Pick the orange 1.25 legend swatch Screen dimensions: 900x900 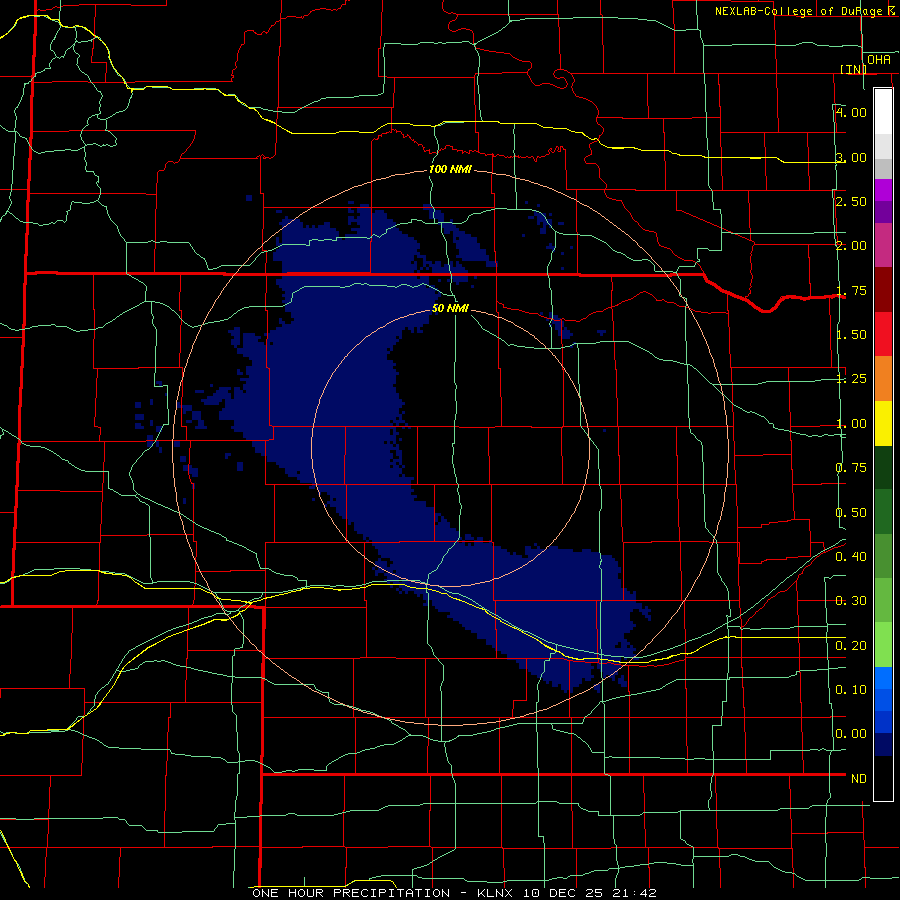883,379
